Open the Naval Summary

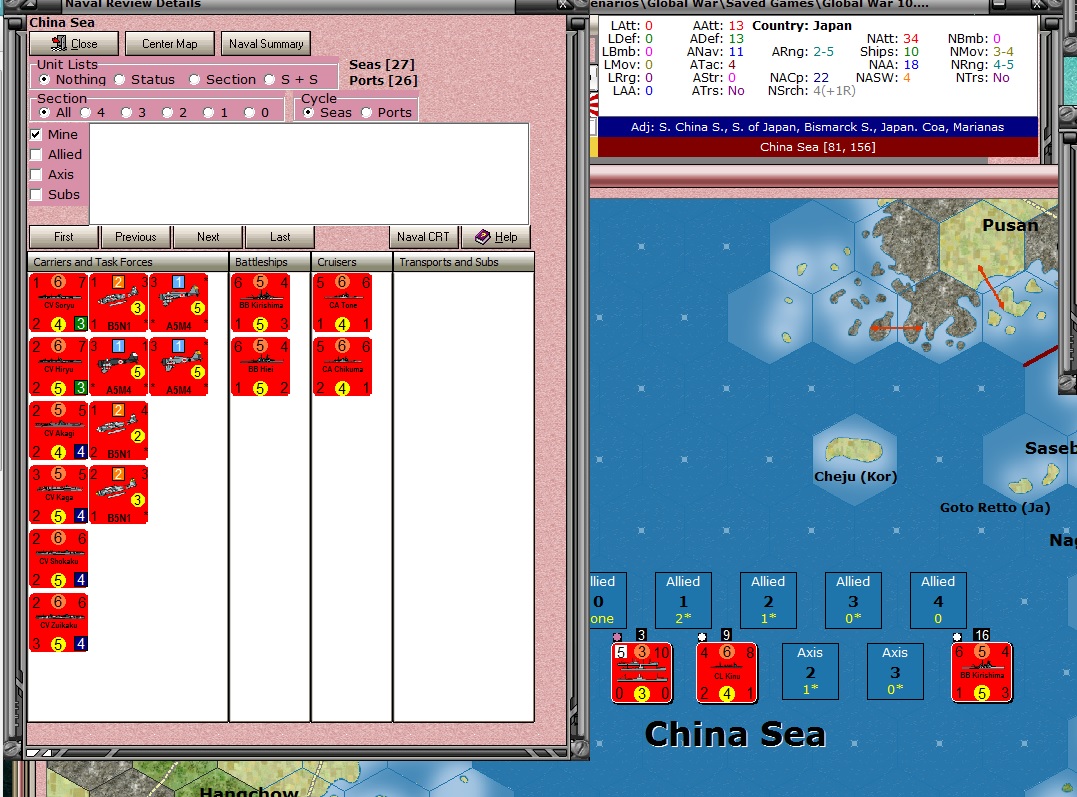click(266, 44)
